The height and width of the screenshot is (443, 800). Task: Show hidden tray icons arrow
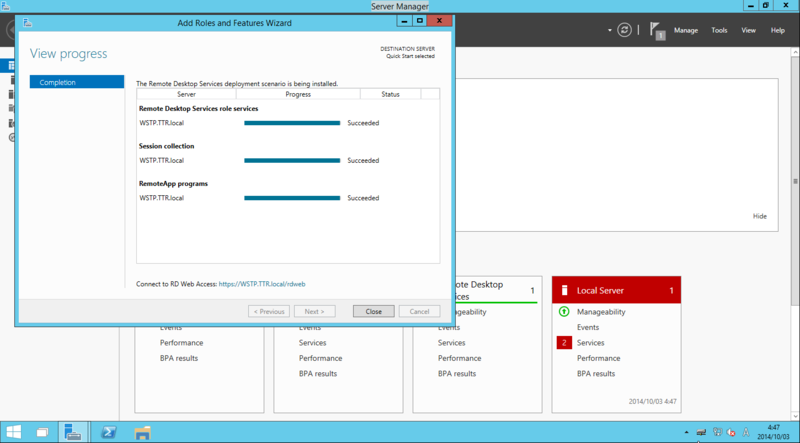coord(686,432)
